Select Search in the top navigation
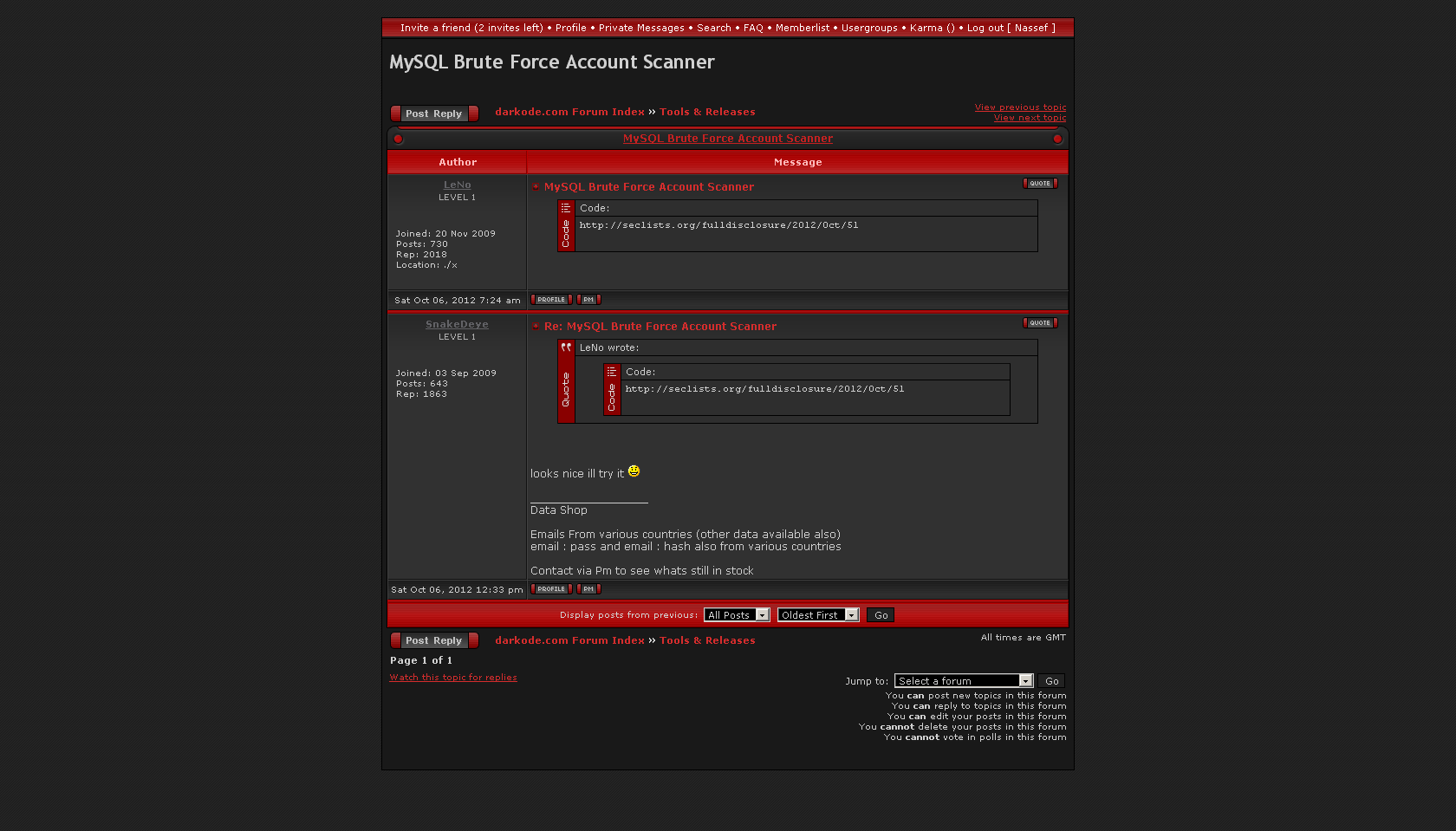This screenshot has width=1456, height=831. point(713,28)
